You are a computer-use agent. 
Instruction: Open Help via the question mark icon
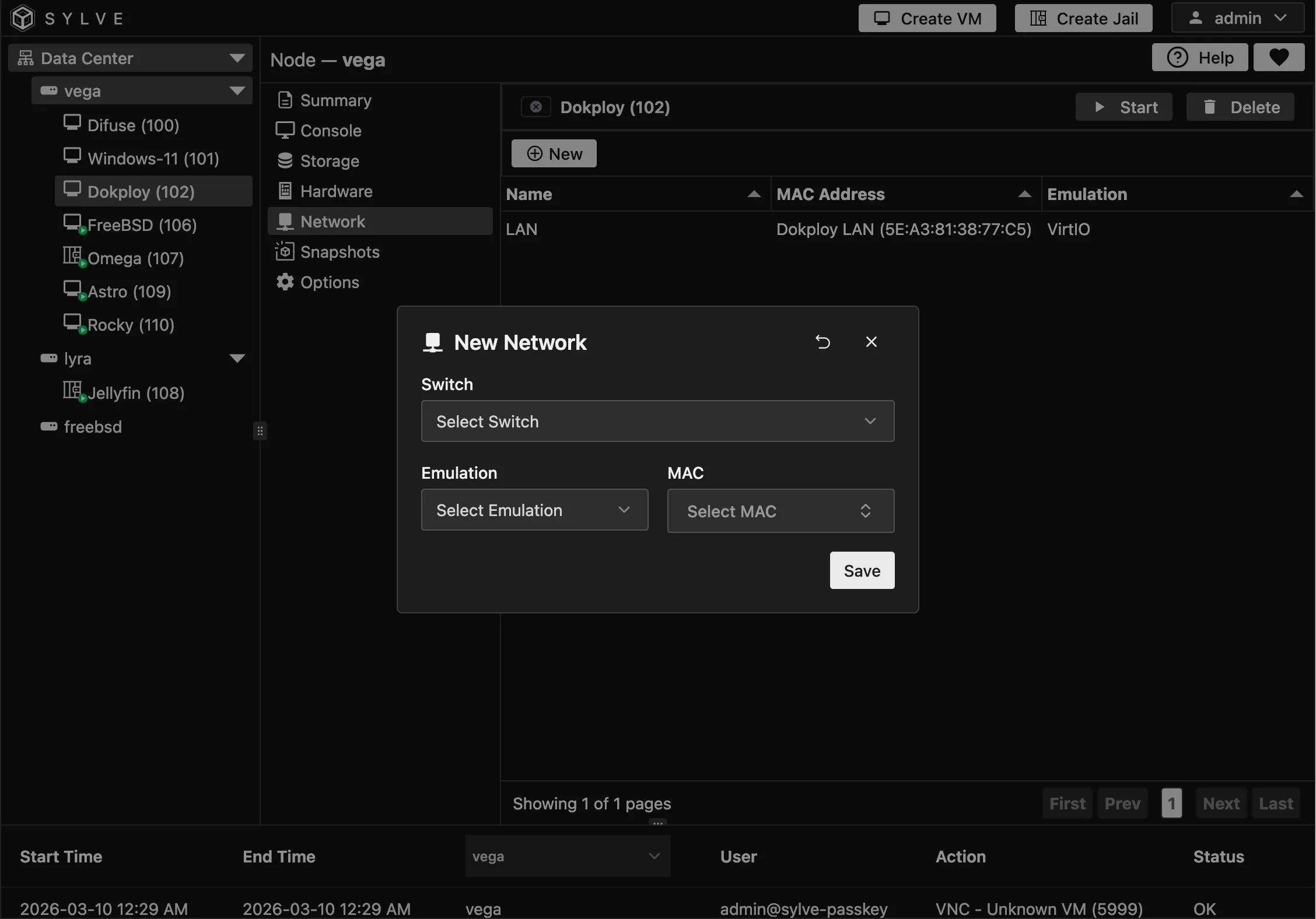pyautogui.click(x=1178, y=57)
